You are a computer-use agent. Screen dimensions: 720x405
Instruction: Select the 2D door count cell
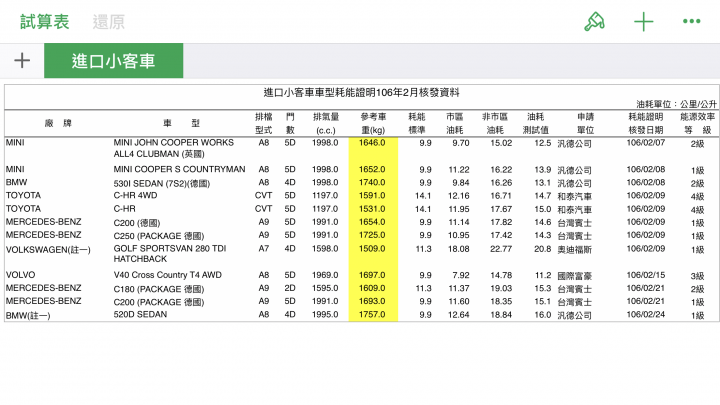click(x=290, y=288)
